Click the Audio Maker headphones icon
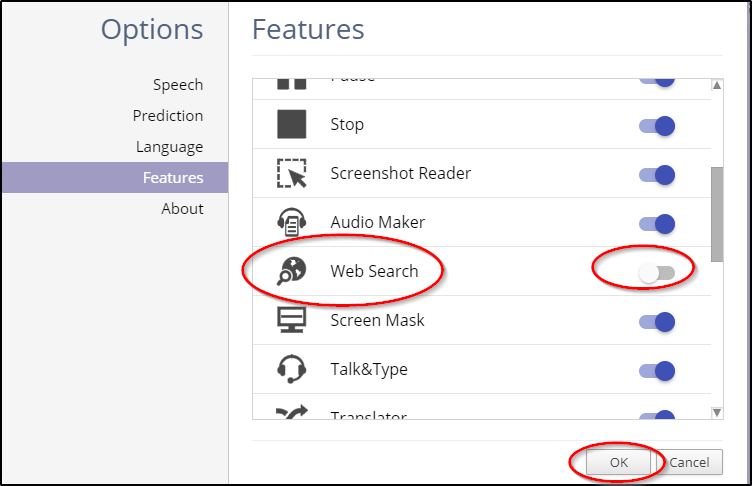 click(291, 223)
